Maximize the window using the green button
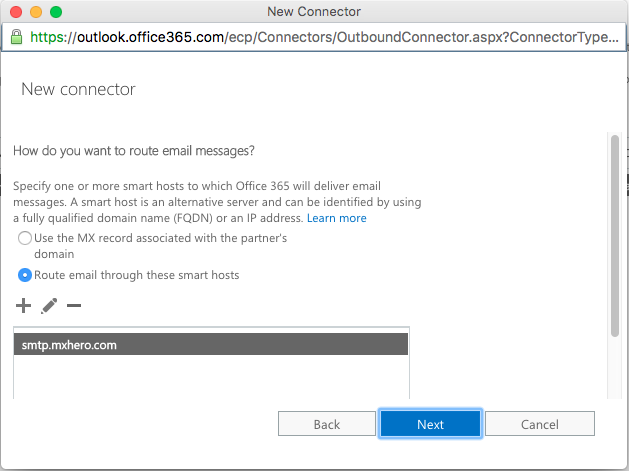The image size is (629, 471). [56, 12]
